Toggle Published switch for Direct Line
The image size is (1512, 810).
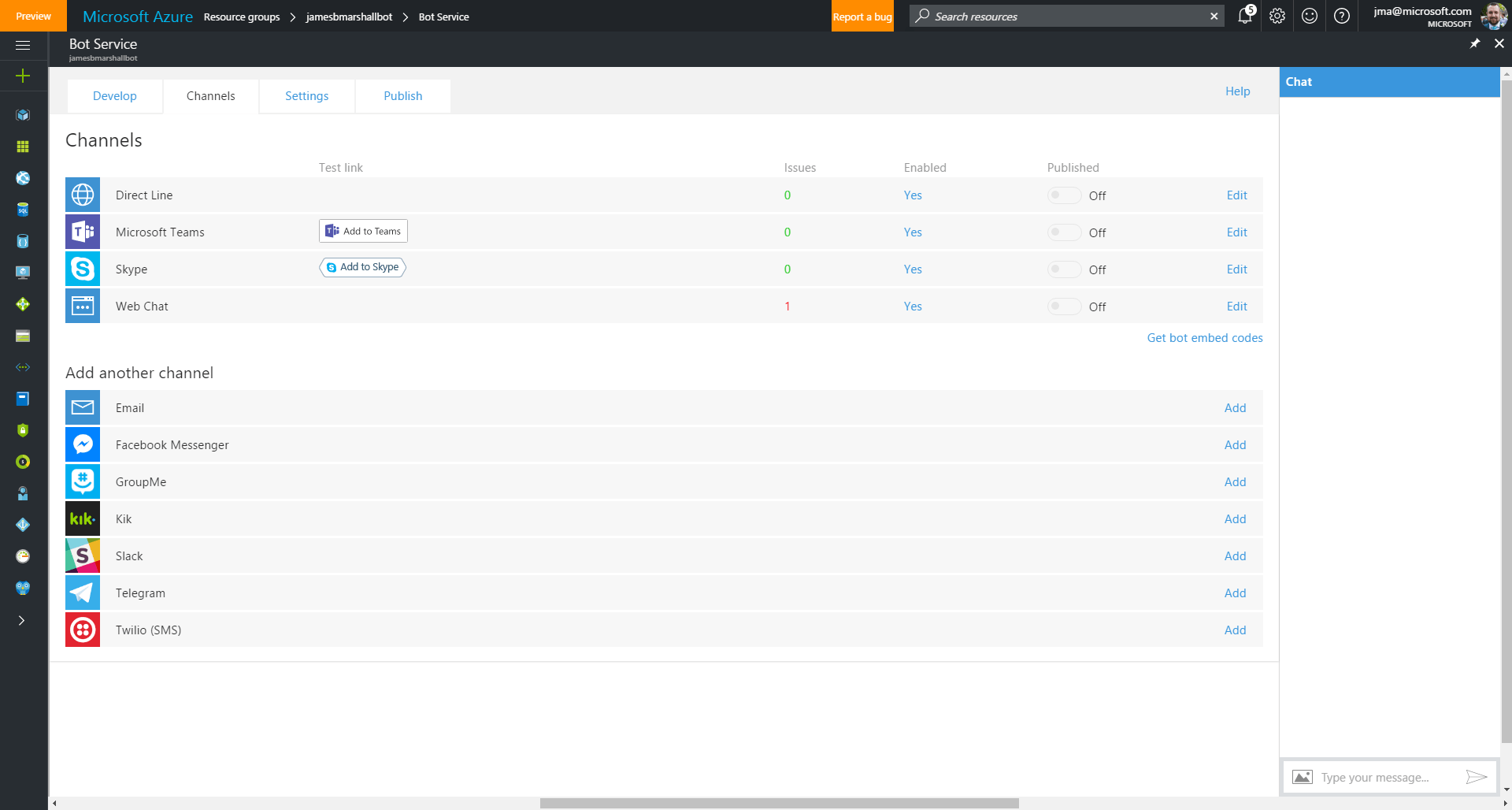tap(1064, 195)
